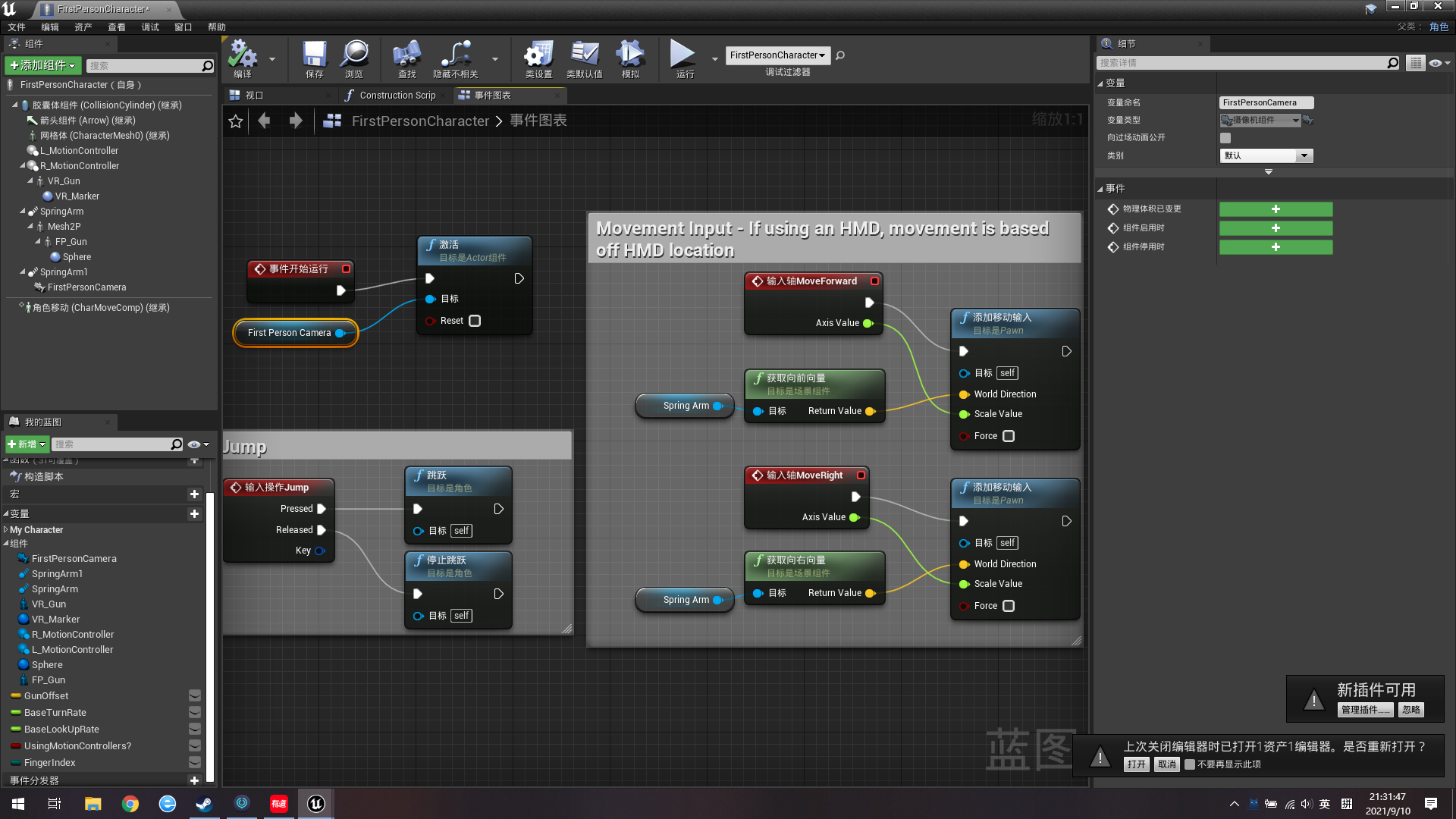This screenshot has width=1456, height=819.
Task: Expand the Play options dropdown arrow
Action: pyautogui.click(x=714, y=58)
